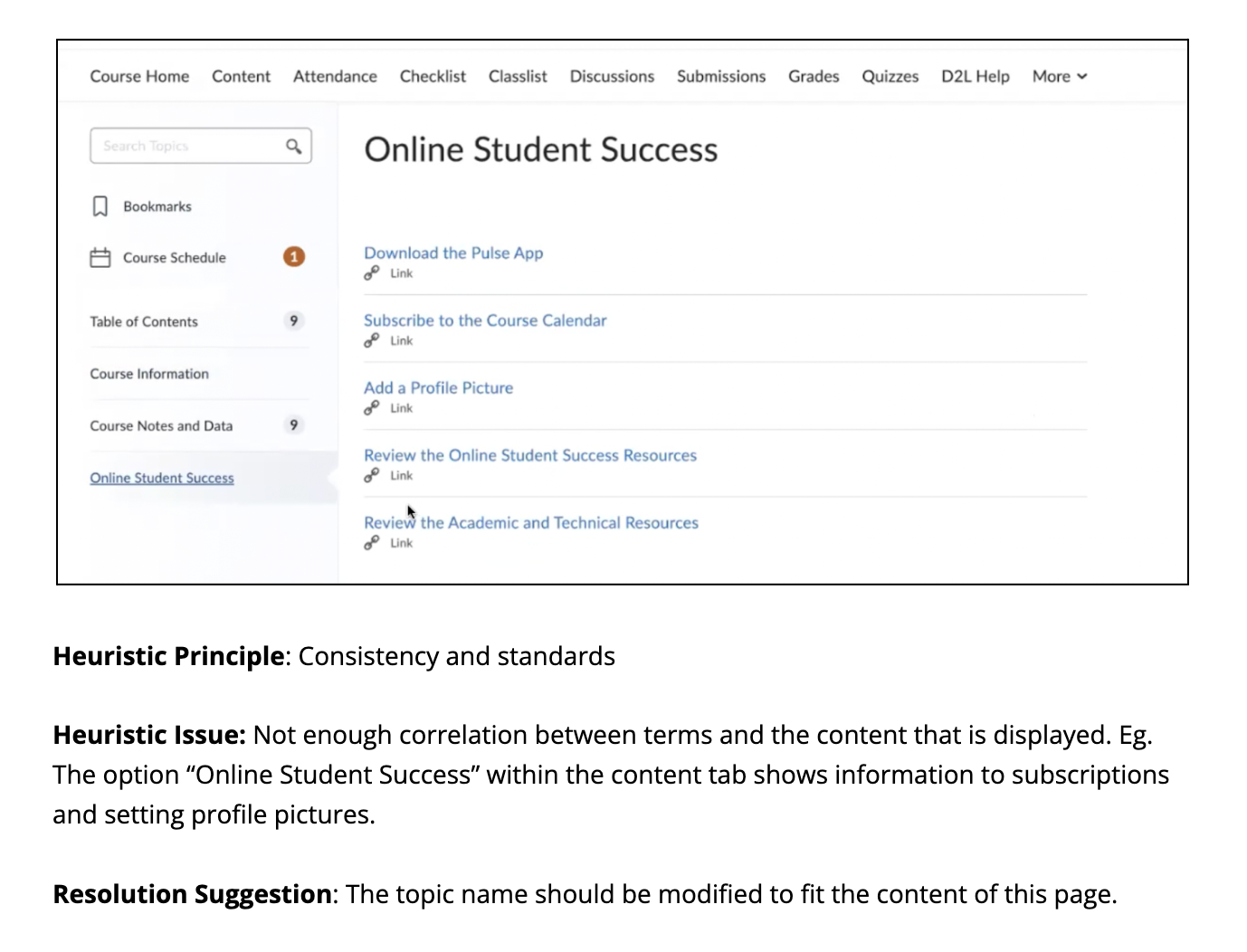Open Review the Academic and Technical Resources
Viewport: 1247px width, 952px height.
531,523
